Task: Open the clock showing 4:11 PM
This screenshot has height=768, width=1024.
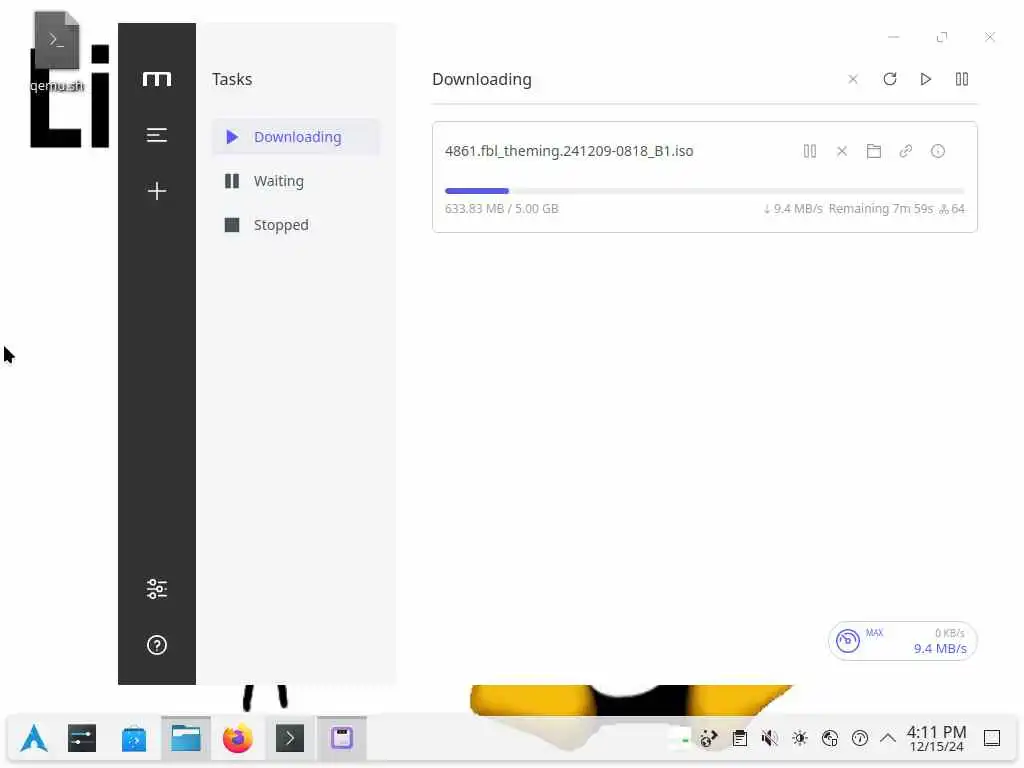Action: (x=936, y=739)
